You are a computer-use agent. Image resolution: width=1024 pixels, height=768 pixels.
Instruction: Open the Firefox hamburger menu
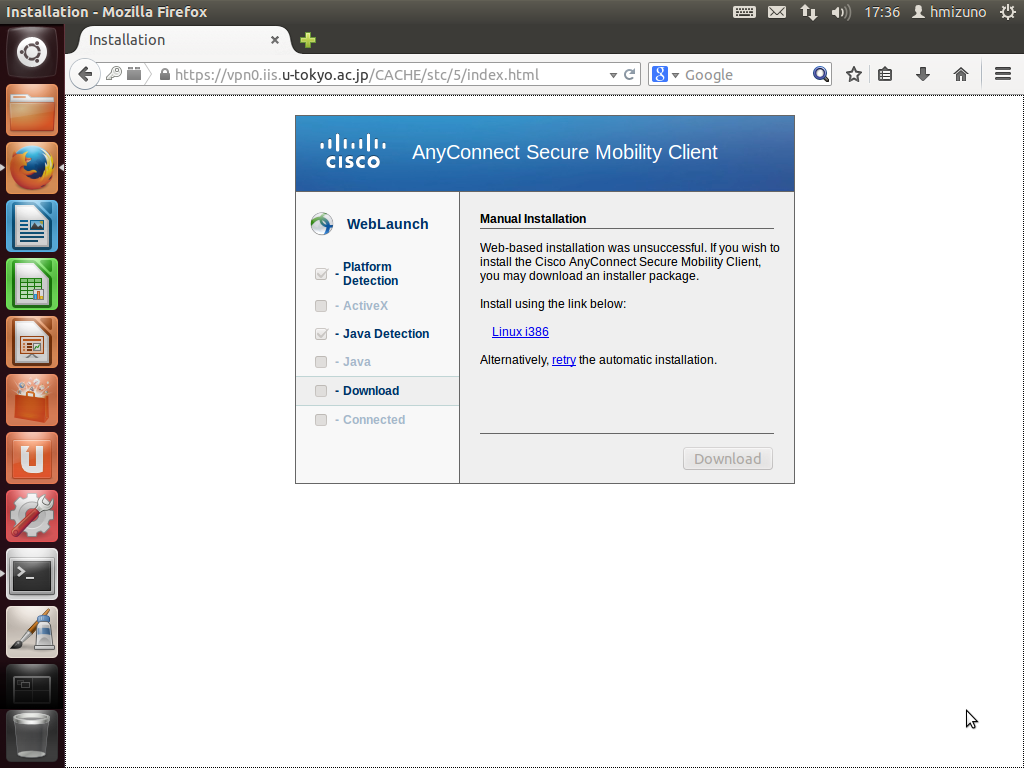coord(1002,74)
